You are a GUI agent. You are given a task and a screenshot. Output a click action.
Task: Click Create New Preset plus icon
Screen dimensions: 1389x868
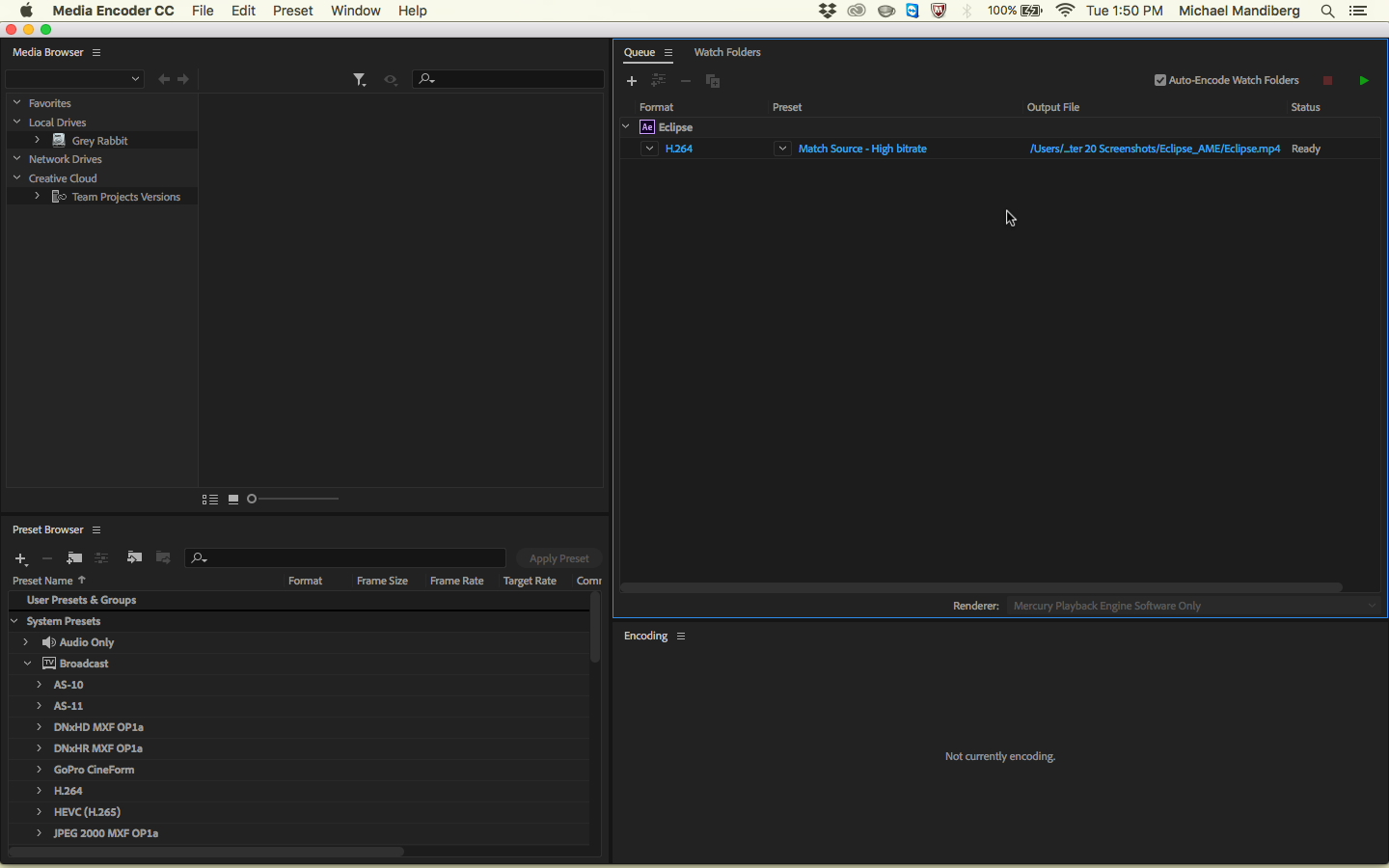tap(20, 558)
